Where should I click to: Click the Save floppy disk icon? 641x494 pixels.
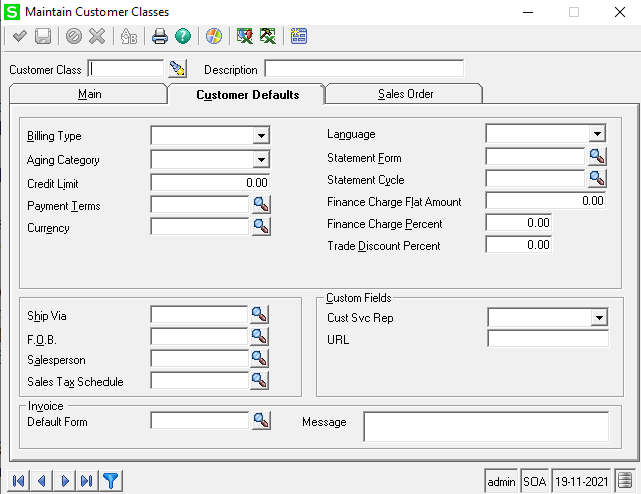[43, 36]
